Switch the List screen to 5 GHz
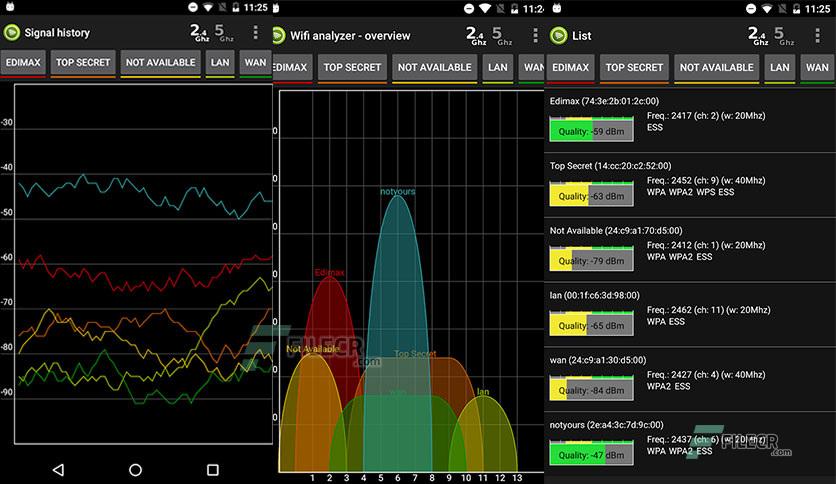The width and height of the screenshot is (836, 484). pyautogui.click(x=784, y=36)
